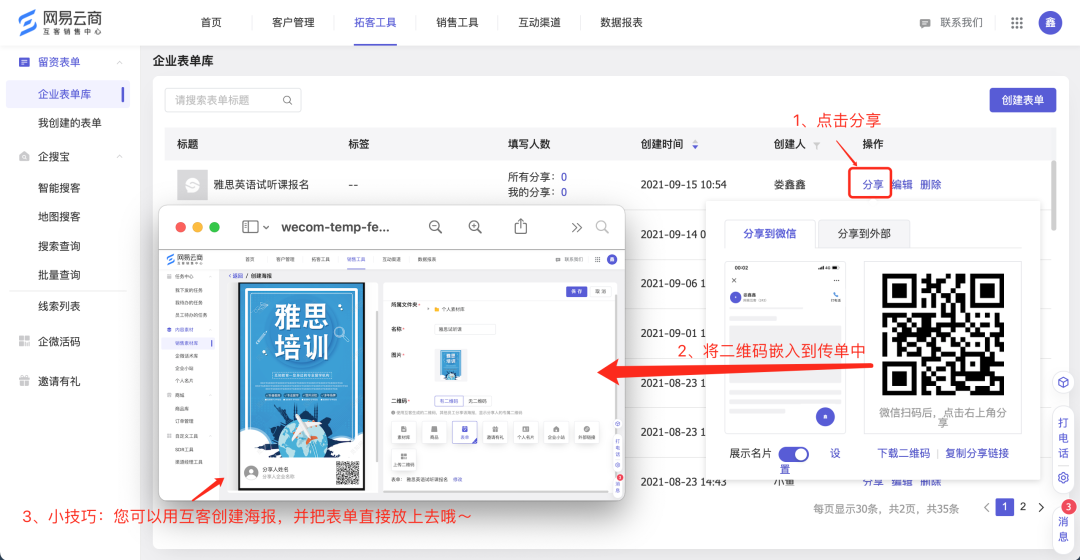Click 删除 for 雅思英语试听课报名

click(x=931, y=185)
